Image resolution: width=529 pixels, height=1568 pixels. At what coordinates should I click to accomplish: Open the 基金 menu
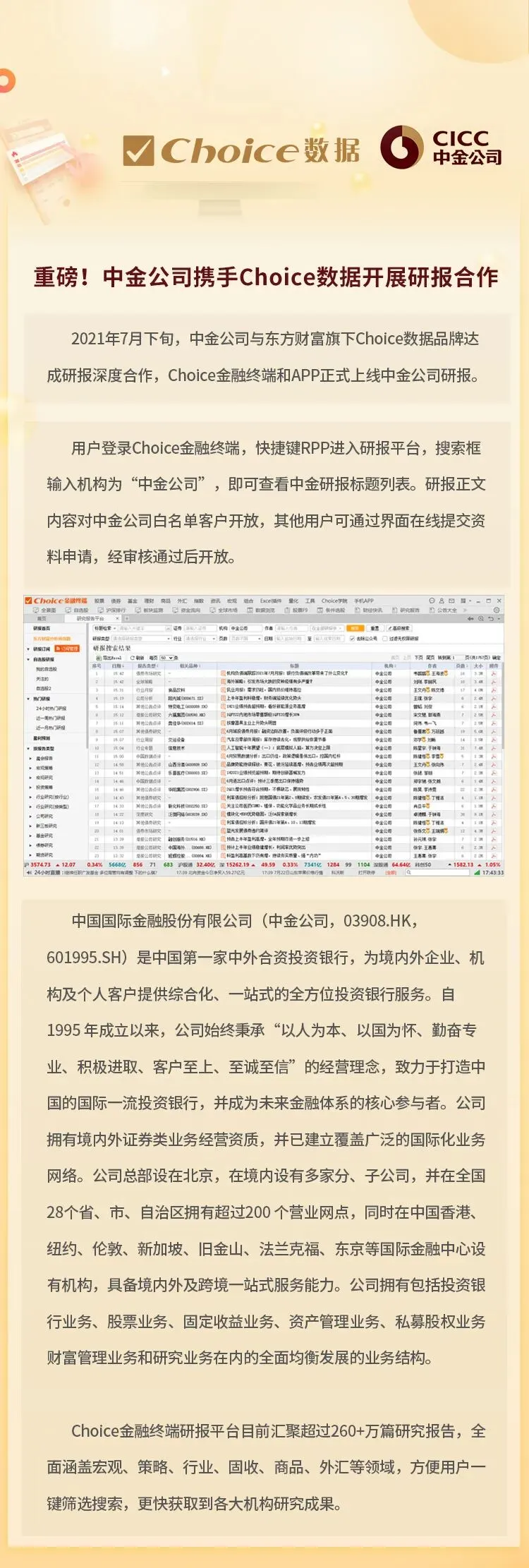(x=132, y=601)
